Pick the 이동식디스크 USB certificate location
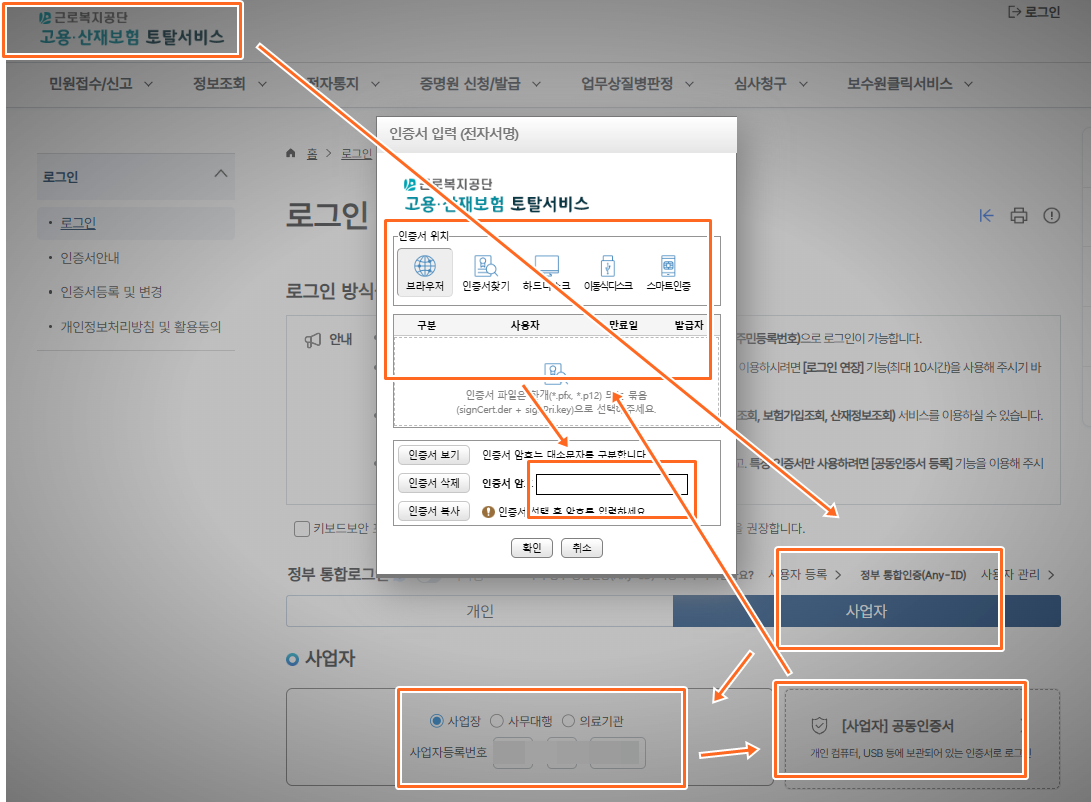This screenshot has height=802, width=1091. [607, 272]
